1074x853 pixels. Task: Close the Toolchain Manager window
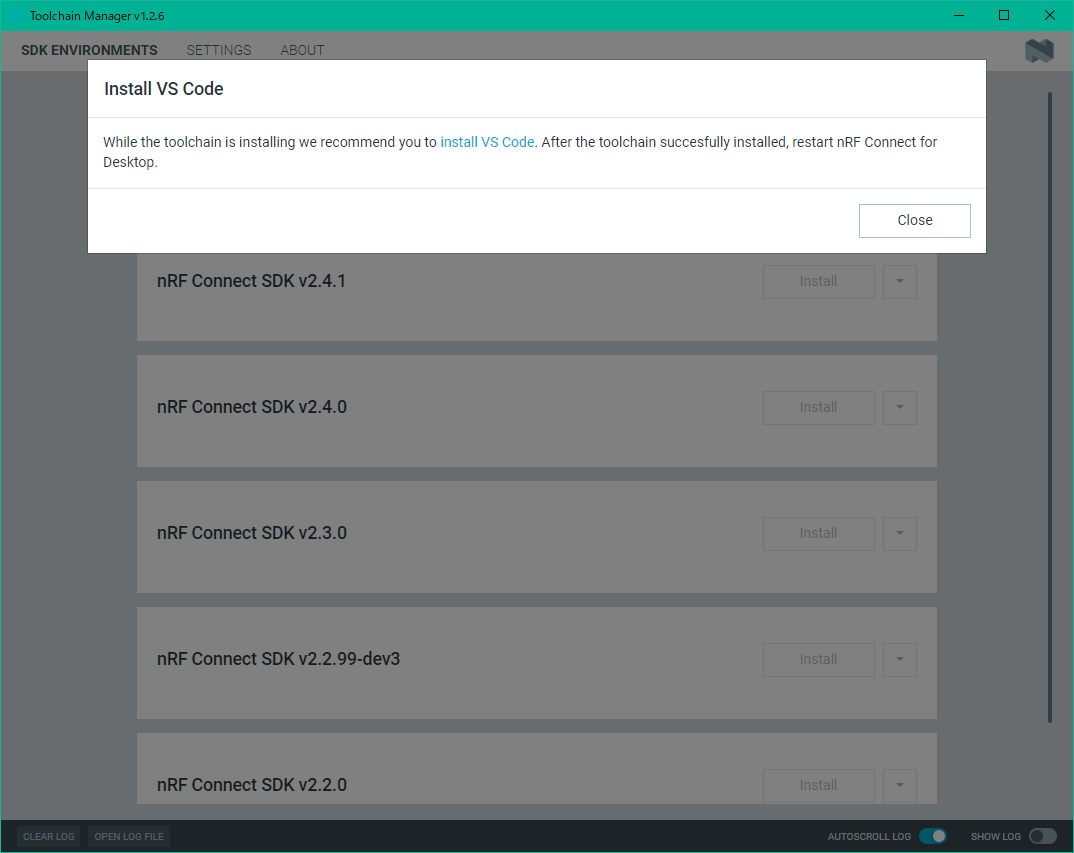(1049, 15)
